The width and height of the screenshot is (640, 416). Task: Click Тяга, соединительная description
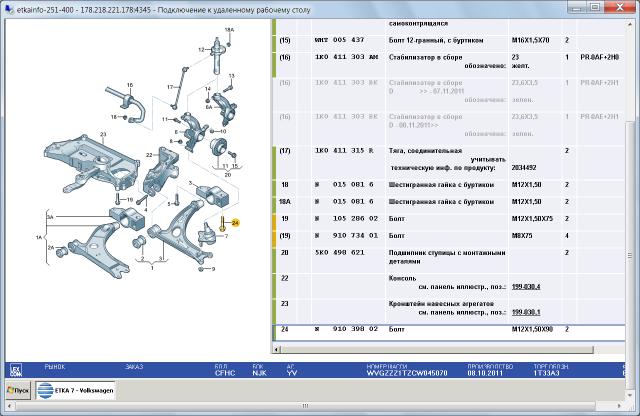click(425, 151)
